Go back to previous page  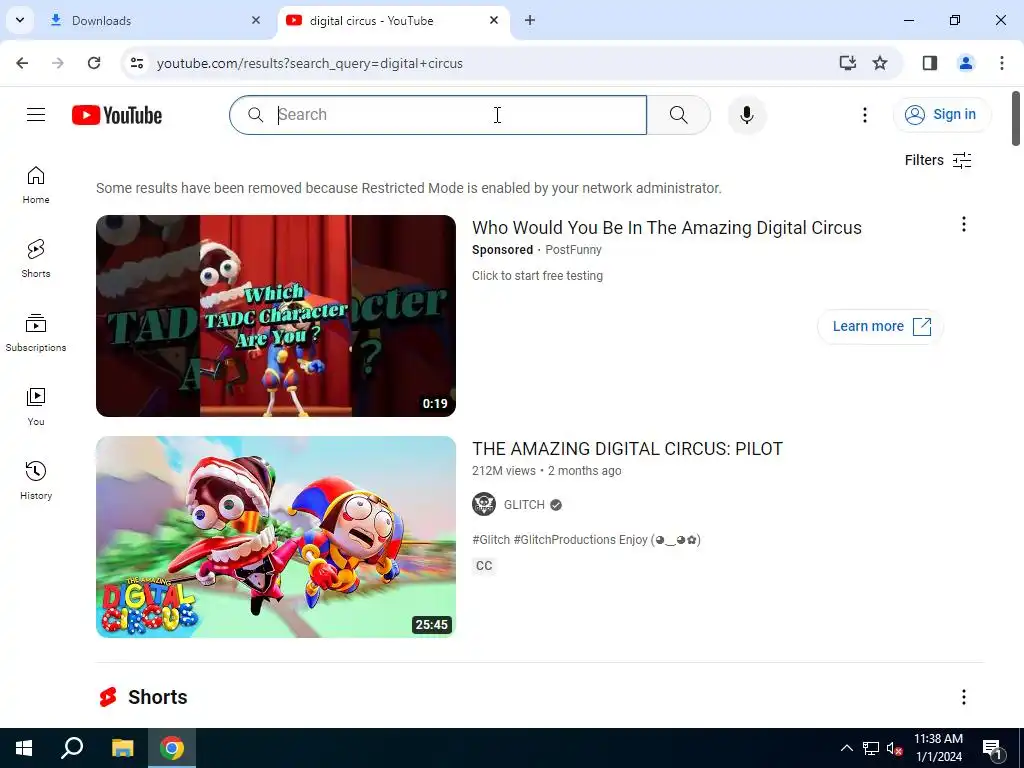[22, 63]
